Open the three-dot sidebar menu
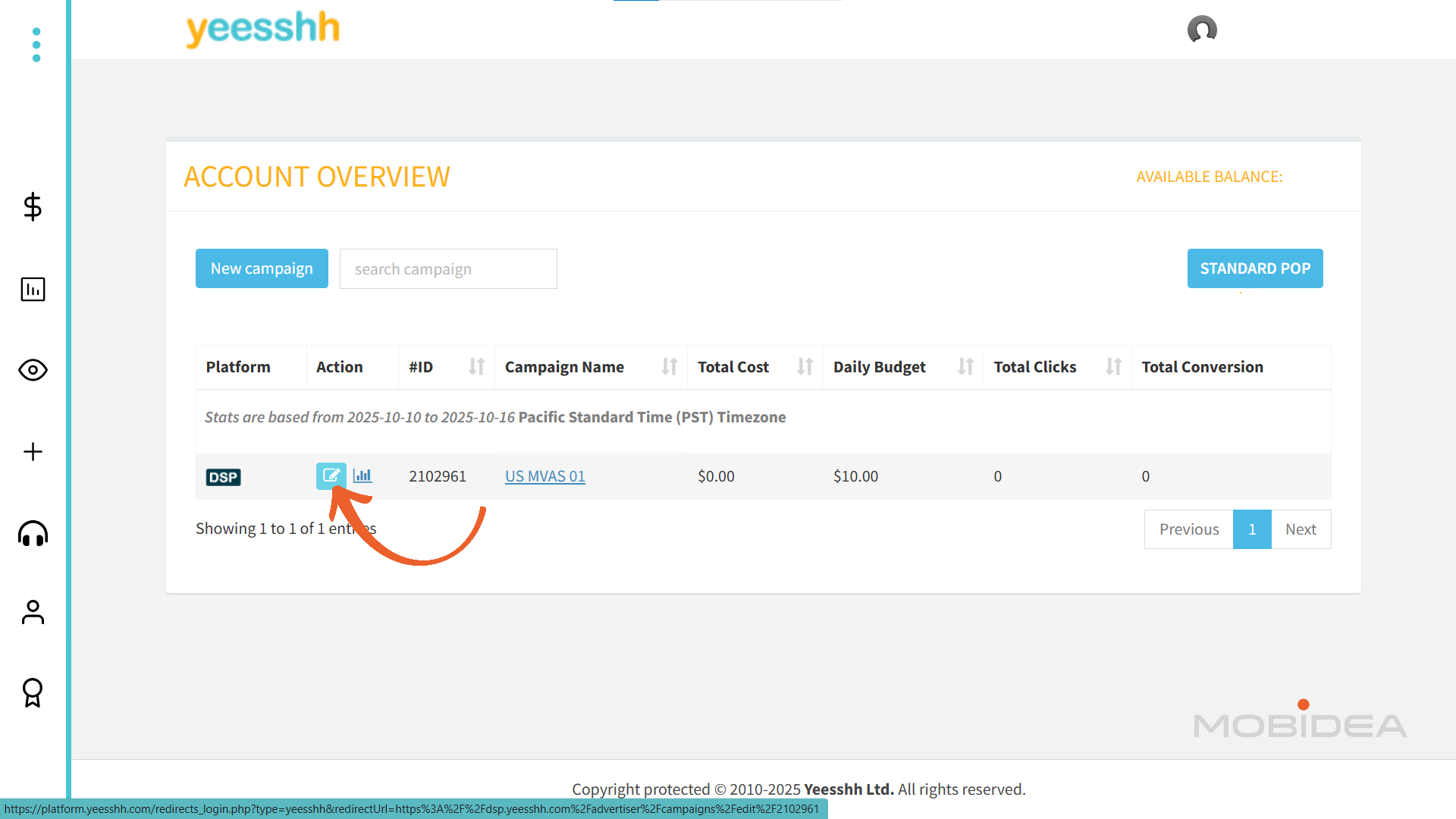 click(x=36, y=45)
